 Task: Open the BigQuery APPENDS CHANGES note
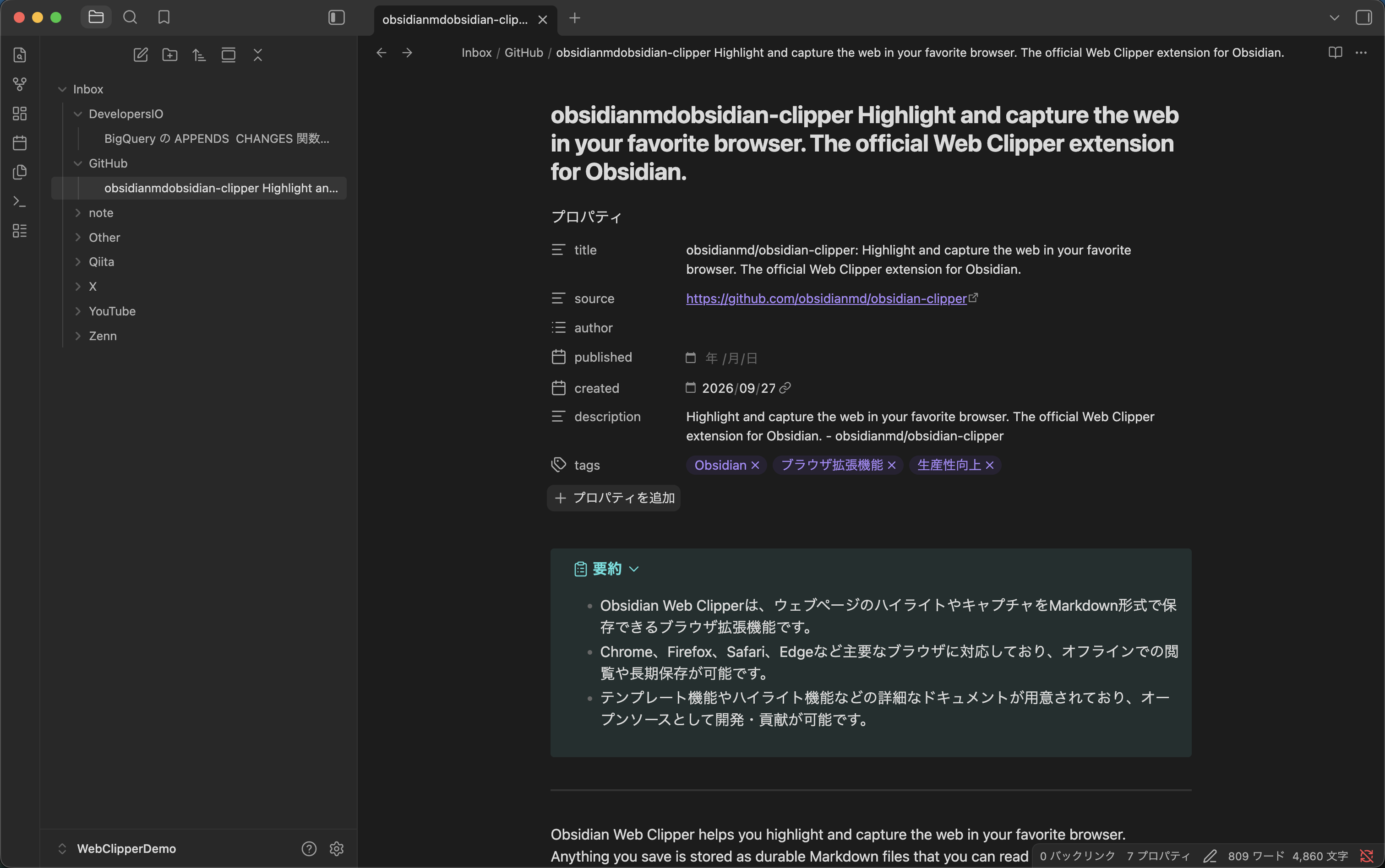217,139
